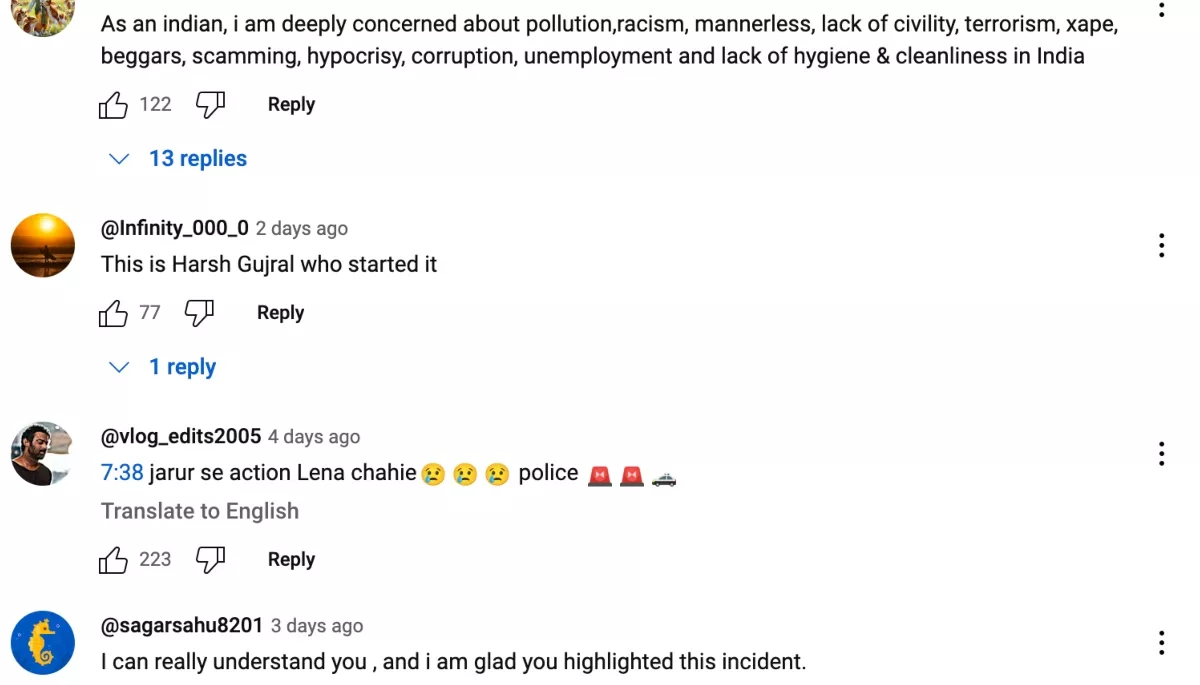Open more options for @sagarsahu8201 comment
Viewport: 1200px width, 685px height.
(x=1161, y=642)
